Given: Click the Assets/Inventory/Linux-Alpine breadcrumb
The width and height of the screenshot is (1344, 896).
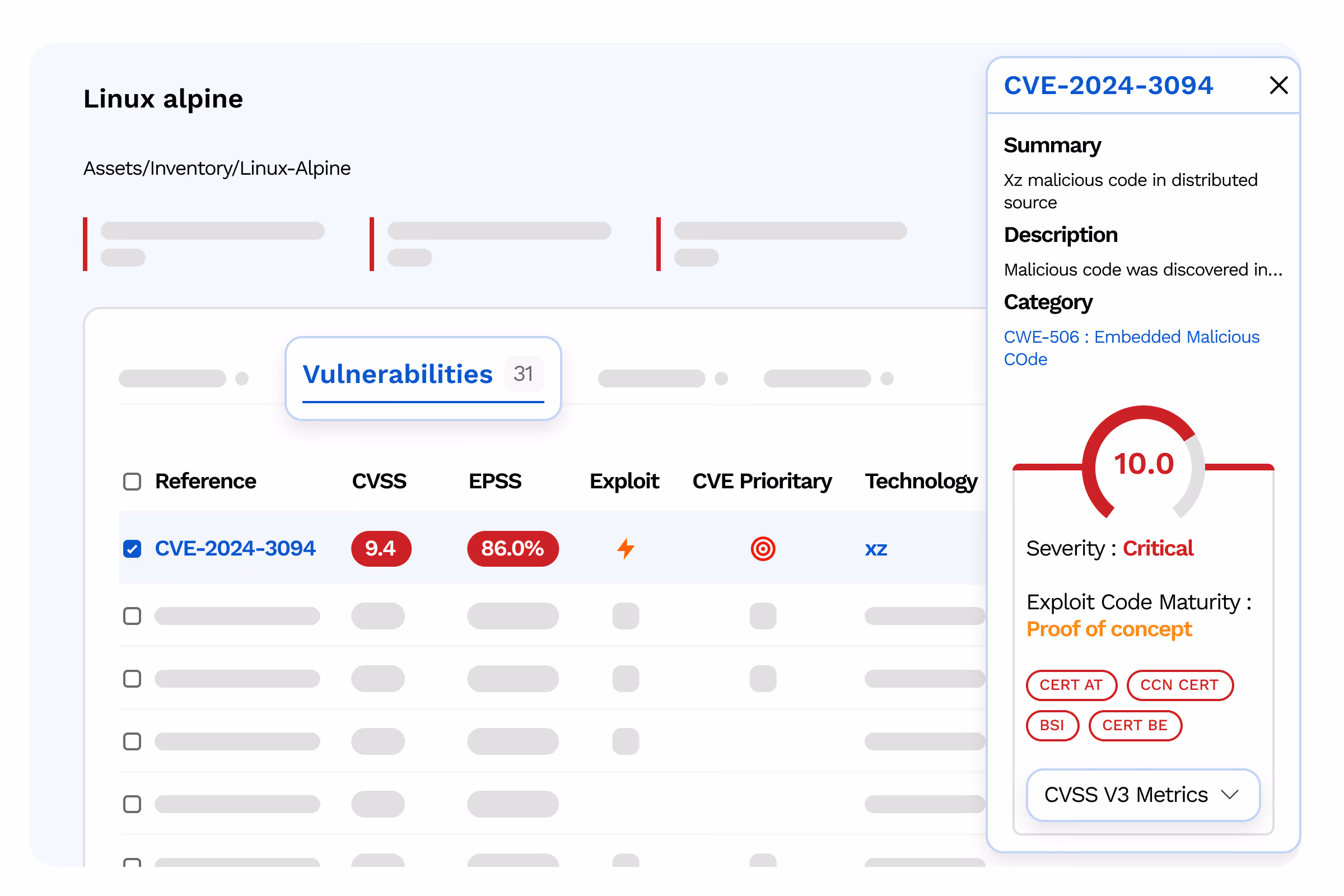Looking at the screenshot, I should [x=217, y=168].
